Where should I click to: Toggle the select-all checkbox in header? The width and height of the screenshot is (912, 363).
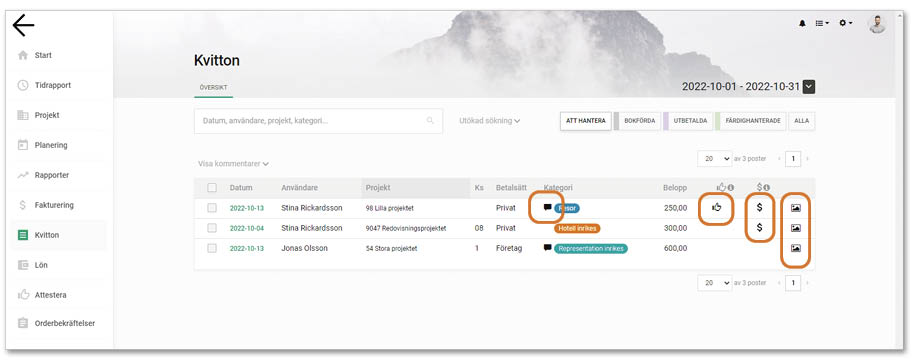[212, 188]
